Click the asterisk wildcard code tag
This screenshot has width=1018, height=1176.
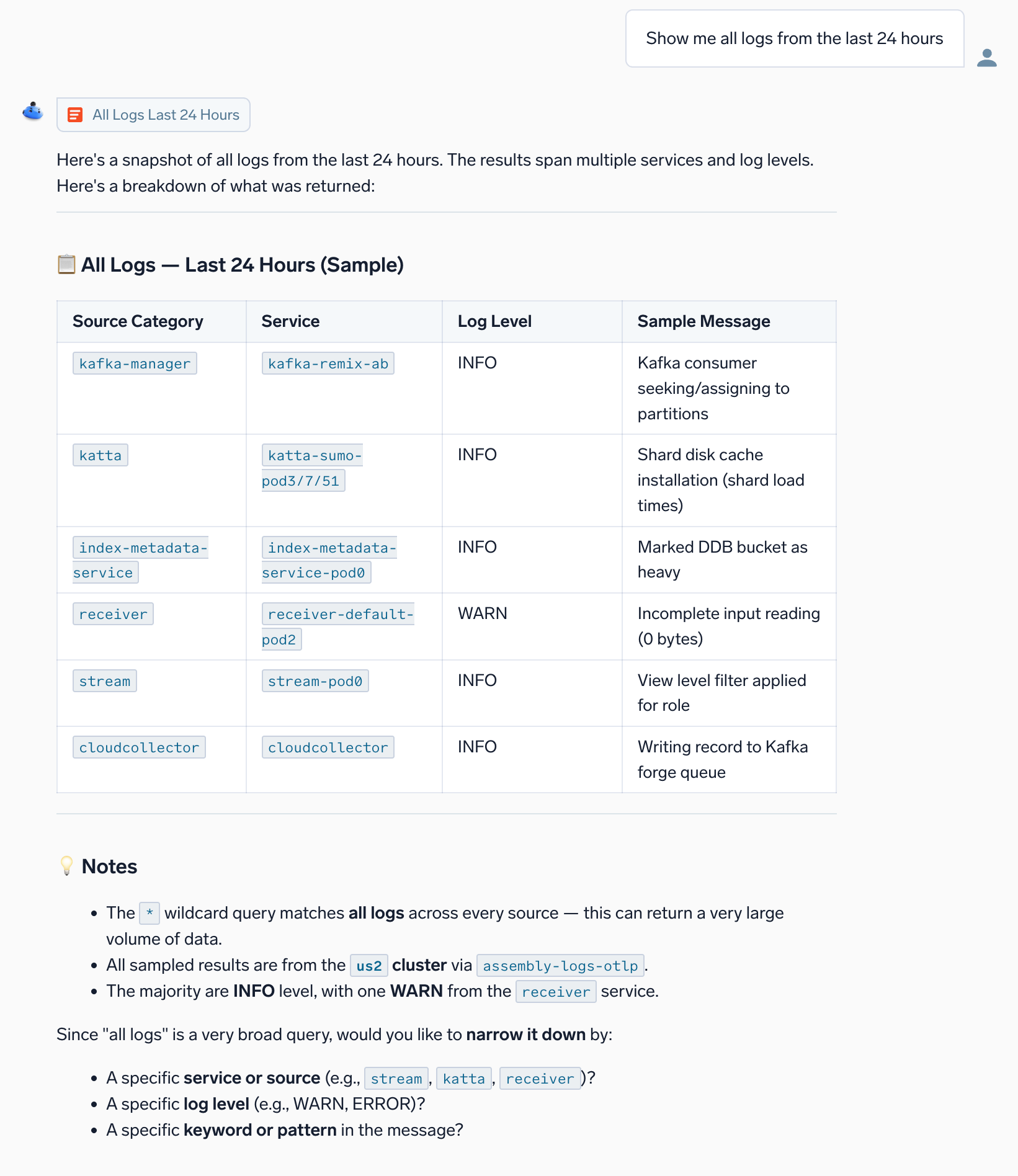(x=150, y=914)
